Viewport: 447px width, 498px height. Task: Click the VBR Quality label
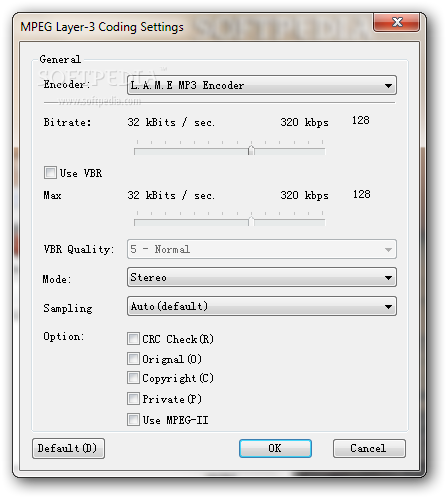coord(79,249)
